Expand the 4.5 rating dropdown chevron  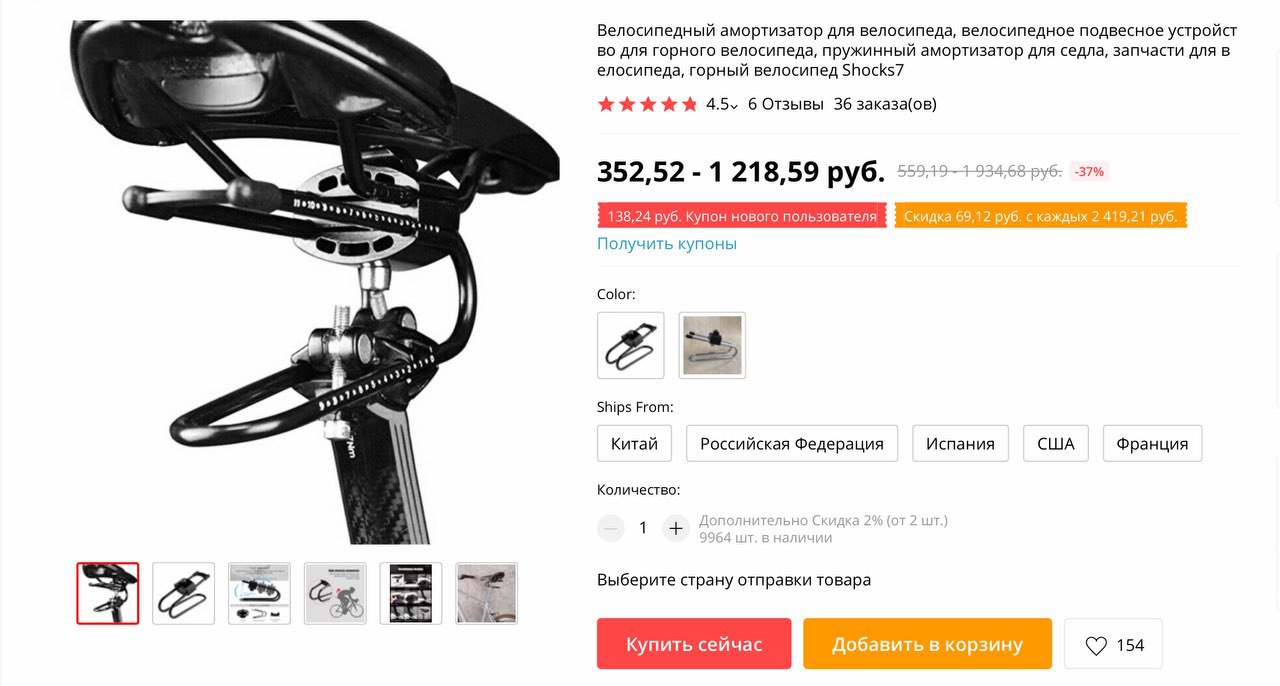pyautogui.click(x=734, y=105)
